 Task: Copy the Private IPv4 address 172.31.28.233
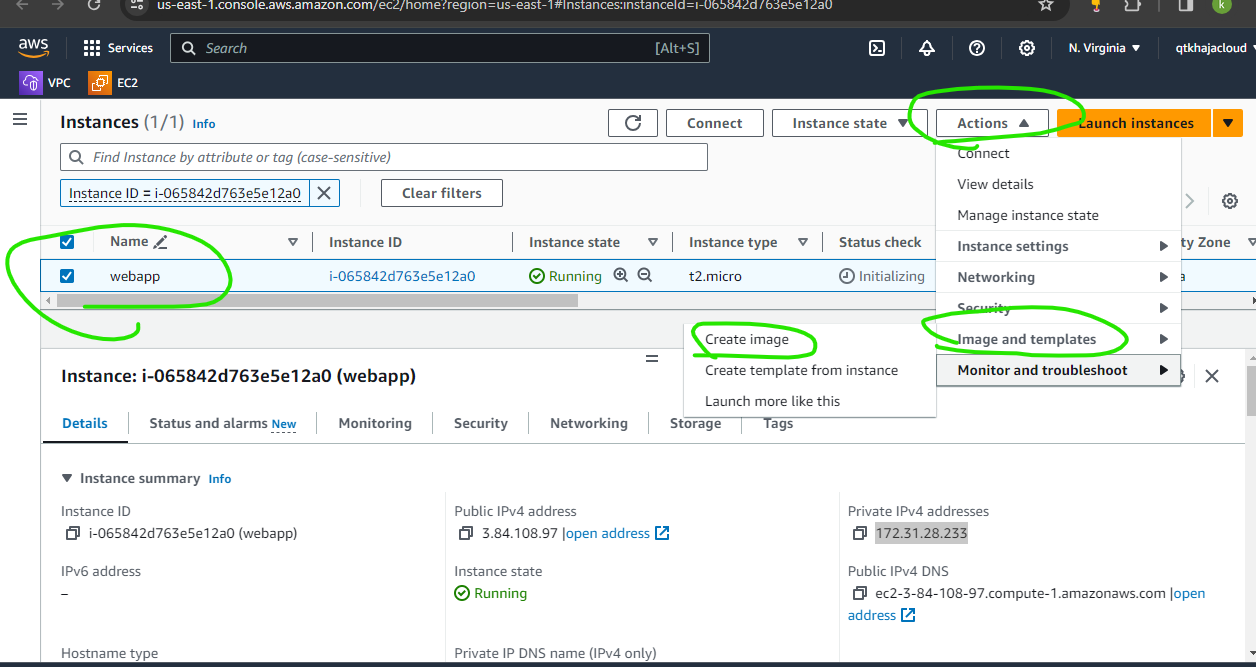tap(860, 534)
